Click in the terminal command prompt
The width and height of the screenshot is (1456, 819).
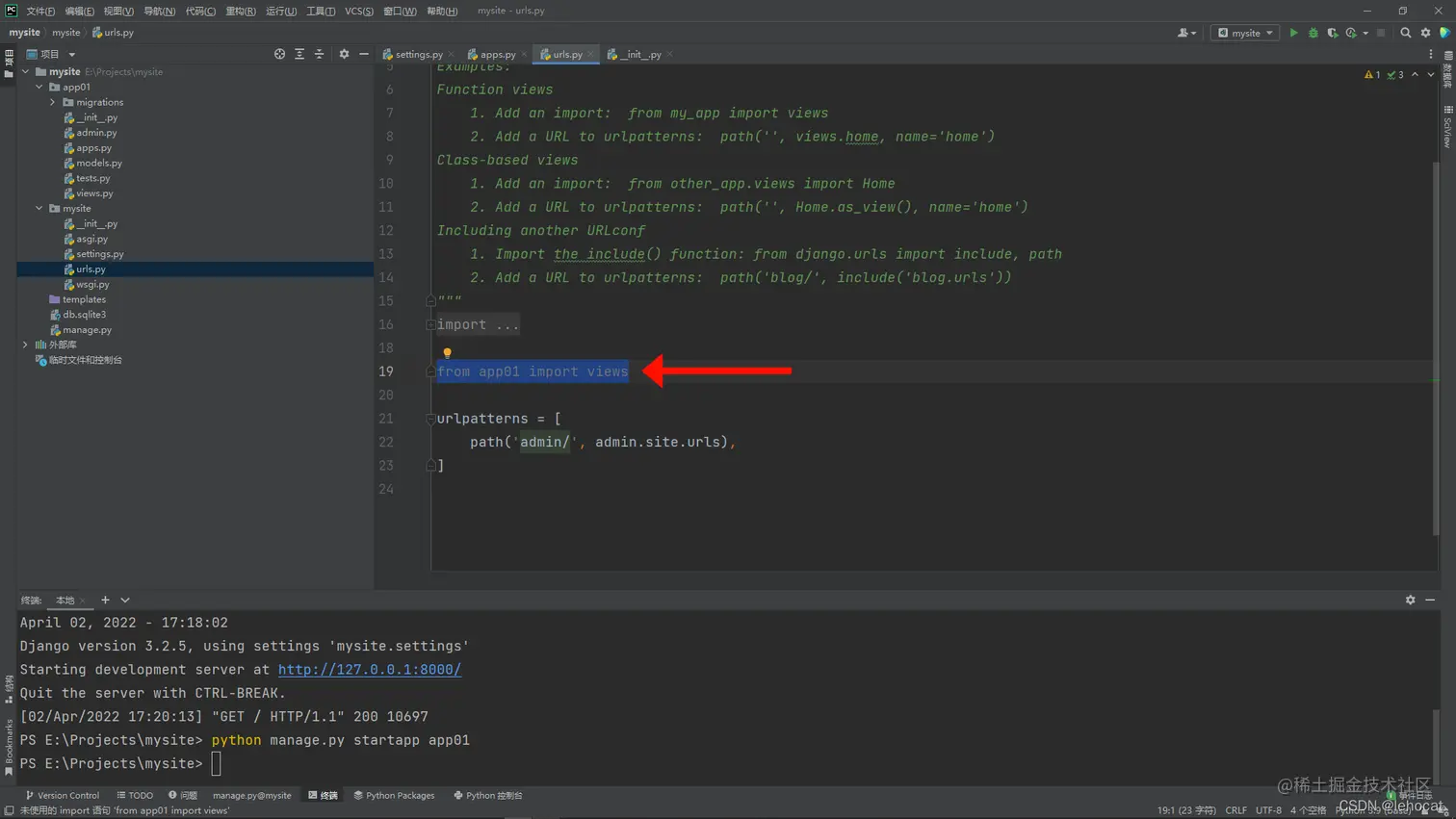[x=216, y=763]
